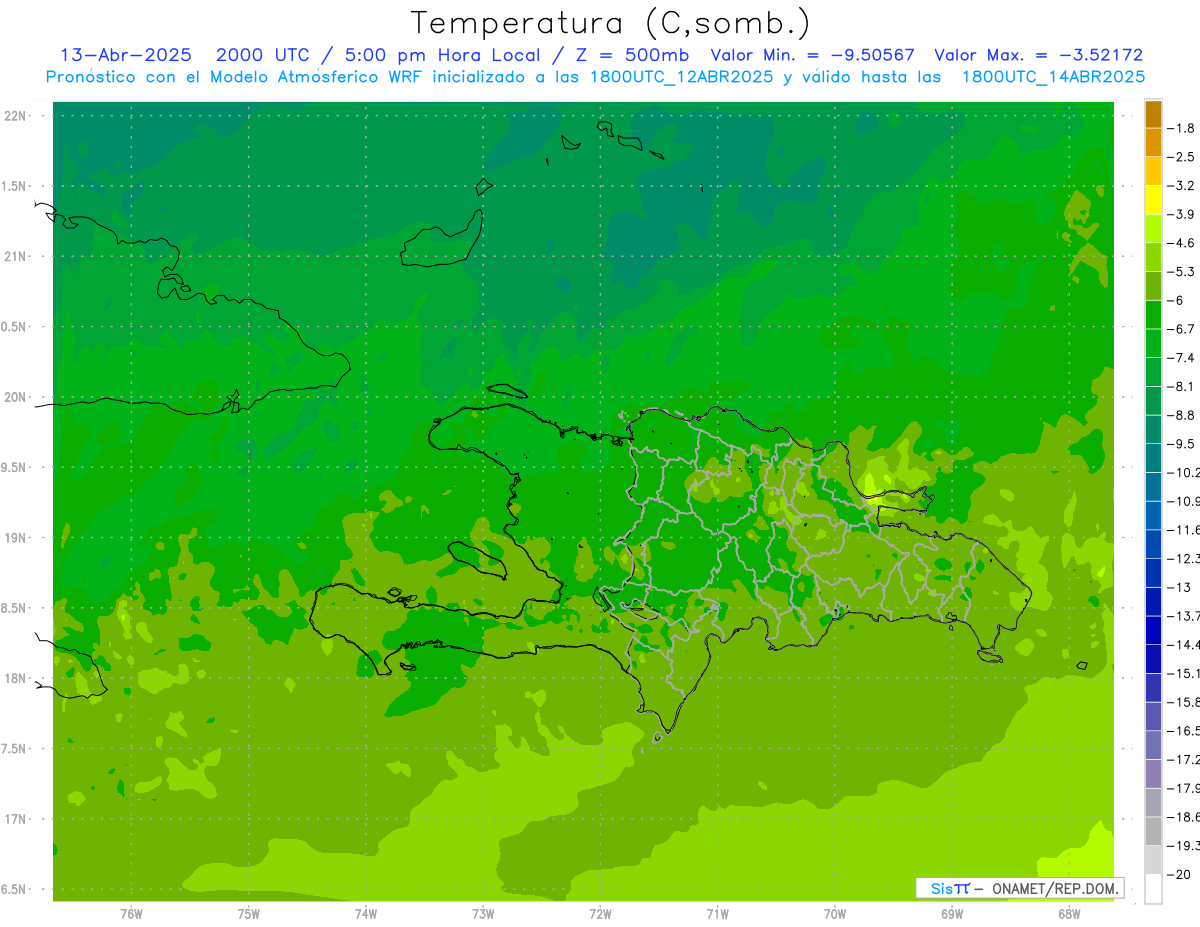This screenshot has height=927, width=1200.
Task: Click the title 'Temperatura (C,somb.)'
Action: [610, 23]
